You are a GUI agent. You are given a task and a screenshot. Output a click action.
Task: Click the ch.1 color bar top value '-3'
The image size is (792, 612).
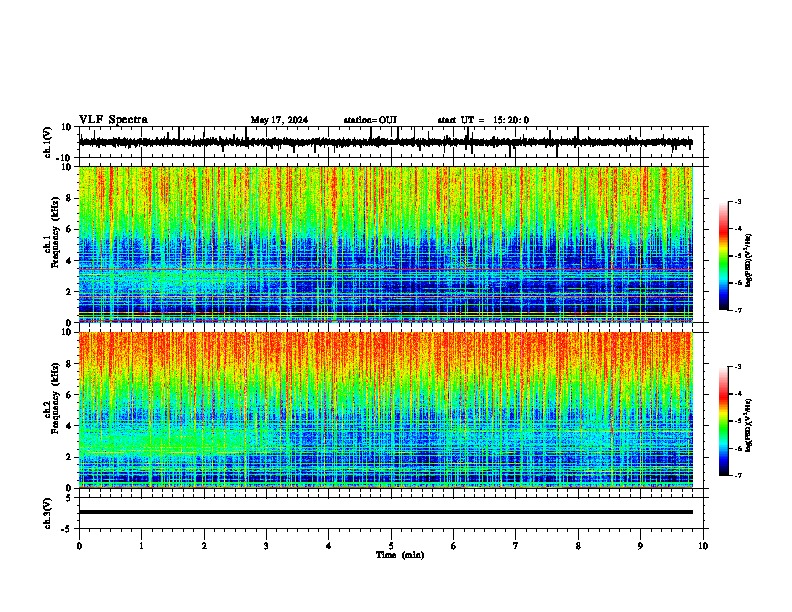pyautogui.click(x=738, y=201)
